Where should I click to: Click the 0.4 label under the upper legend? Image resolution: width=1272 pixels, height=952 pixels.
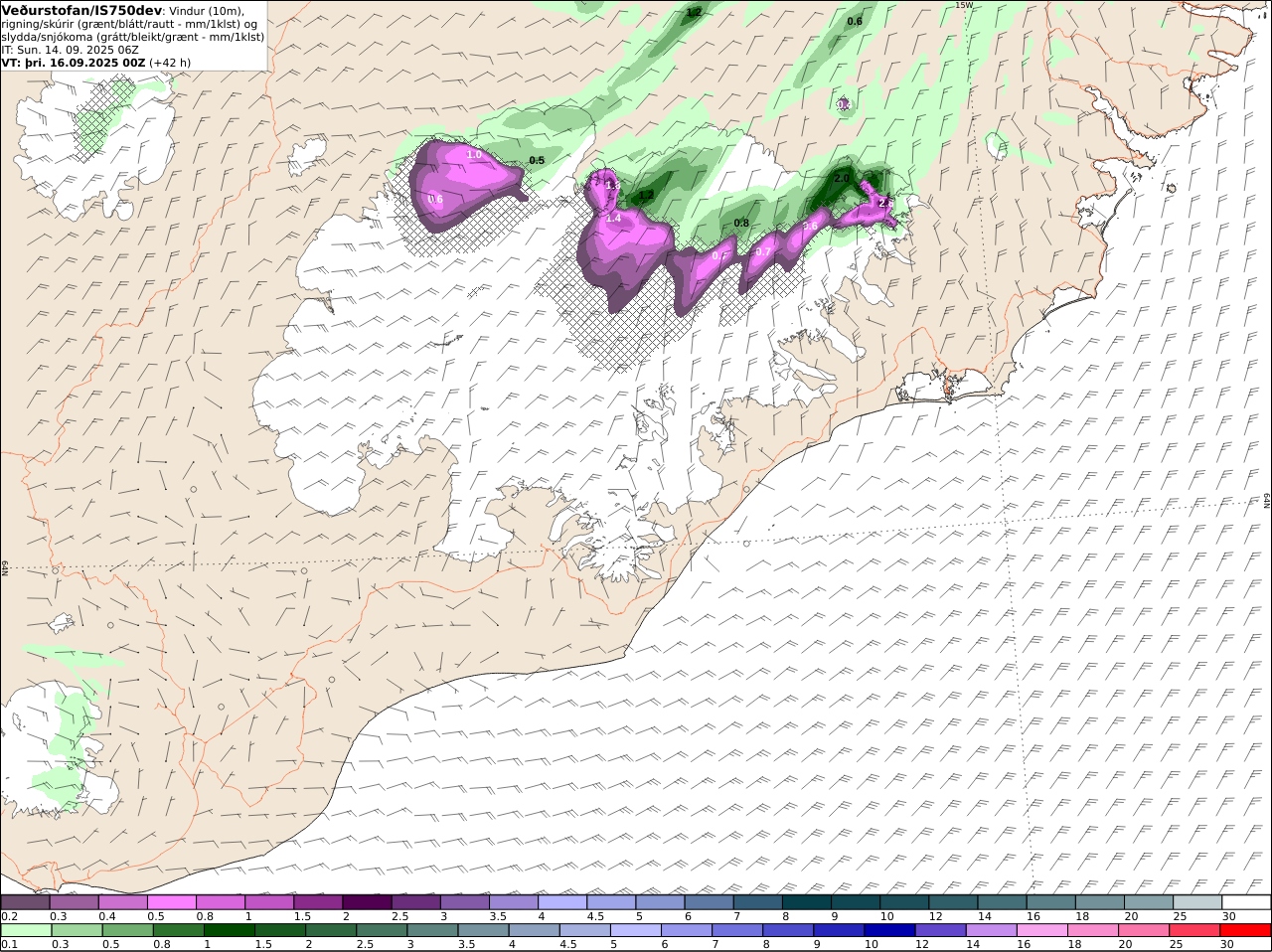click(106, 916)
